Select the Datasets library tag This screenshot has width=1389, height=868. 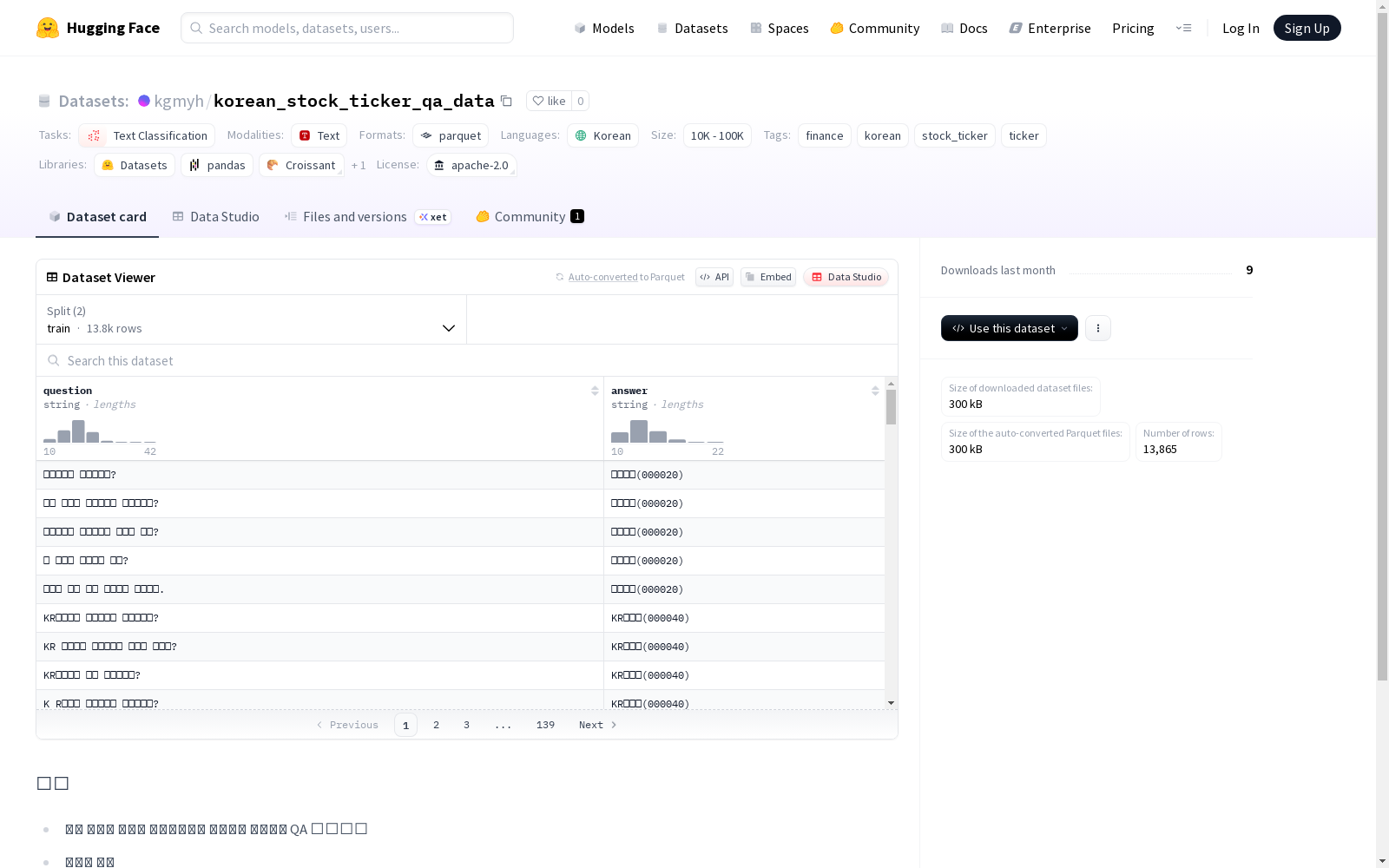pos(135,165)
